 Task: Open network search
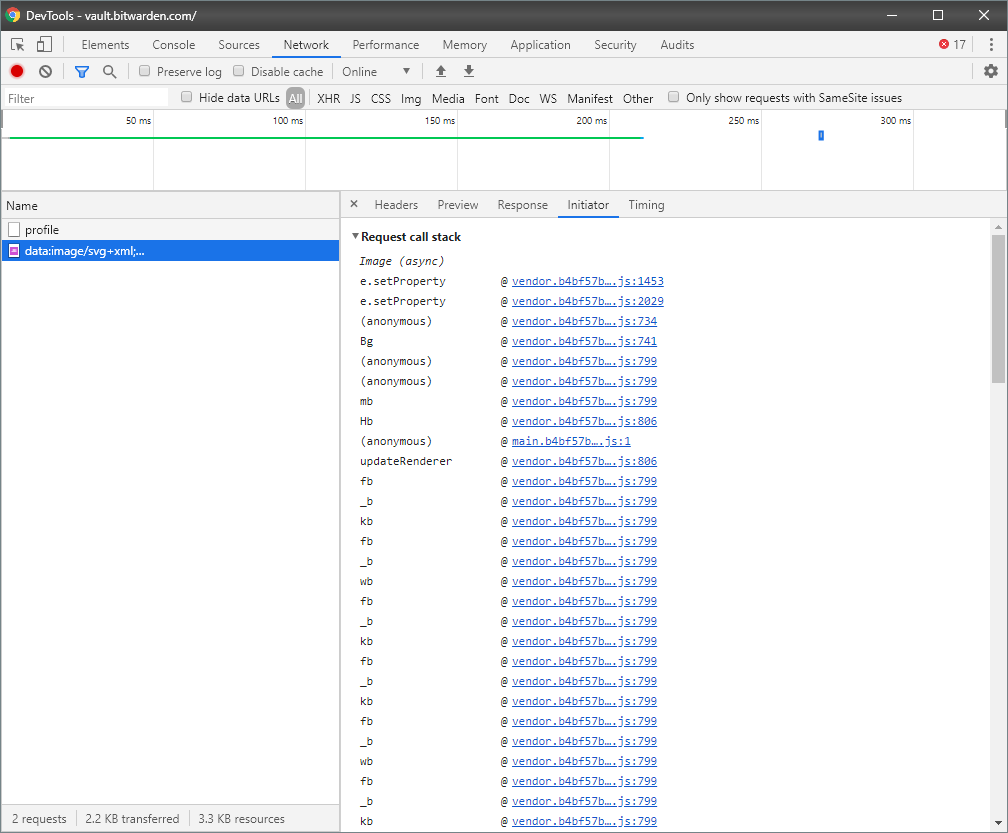coord(110,71)
